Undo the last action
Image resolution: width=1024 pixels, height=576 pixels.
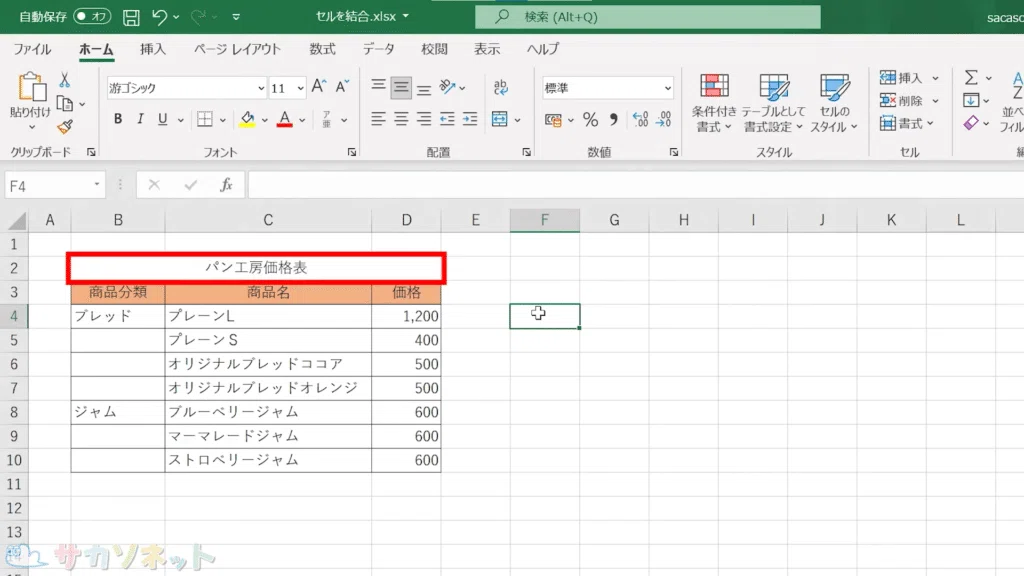point(159,17)
